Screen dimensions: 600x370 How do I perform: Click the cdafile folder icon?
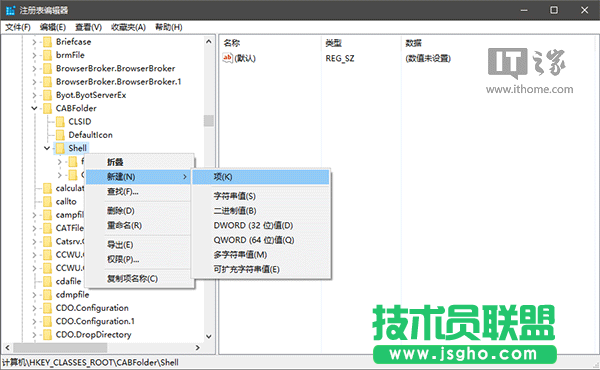[x=47, y=282]
